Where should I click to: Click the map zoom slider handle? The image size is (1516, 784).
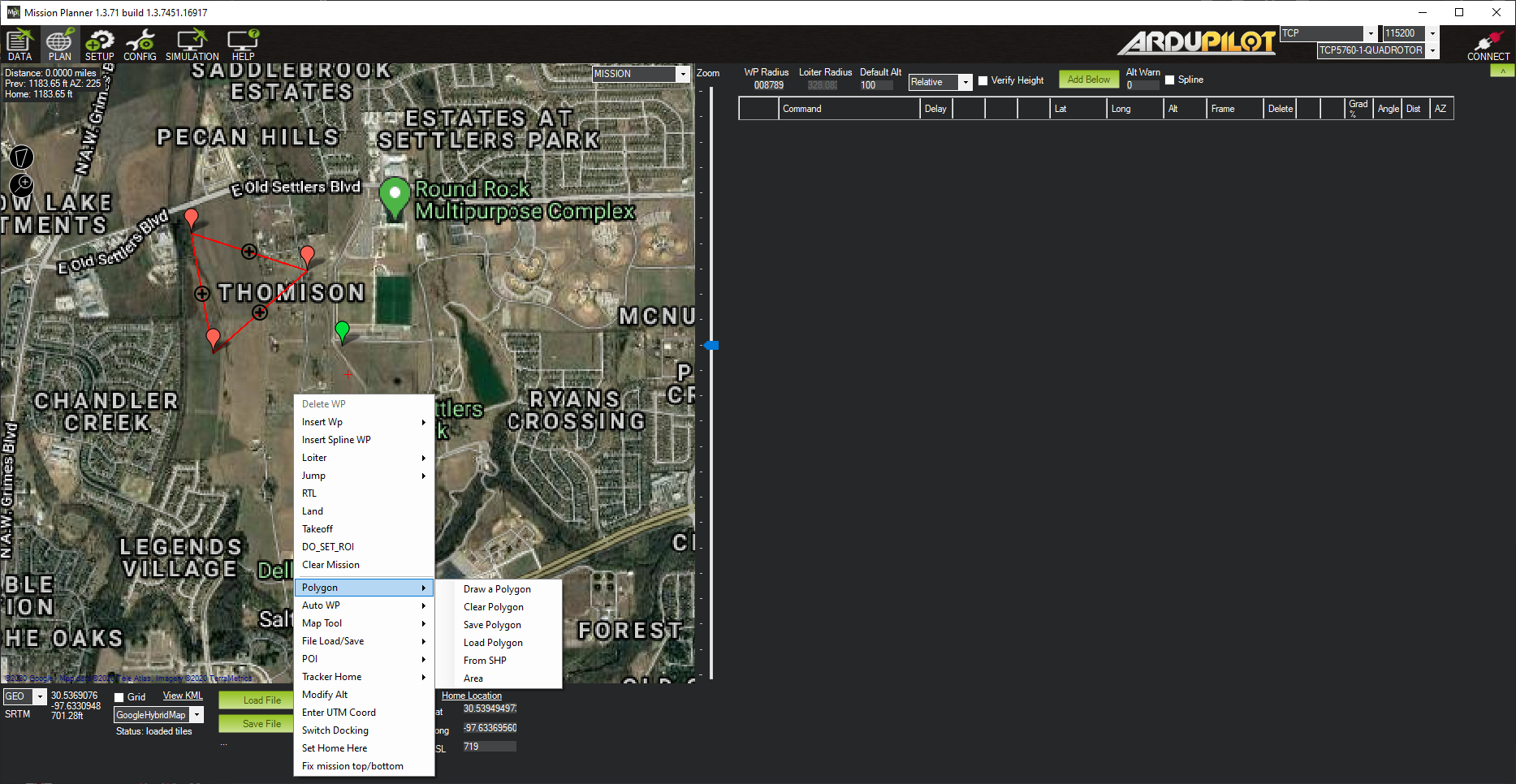point(711,346)
